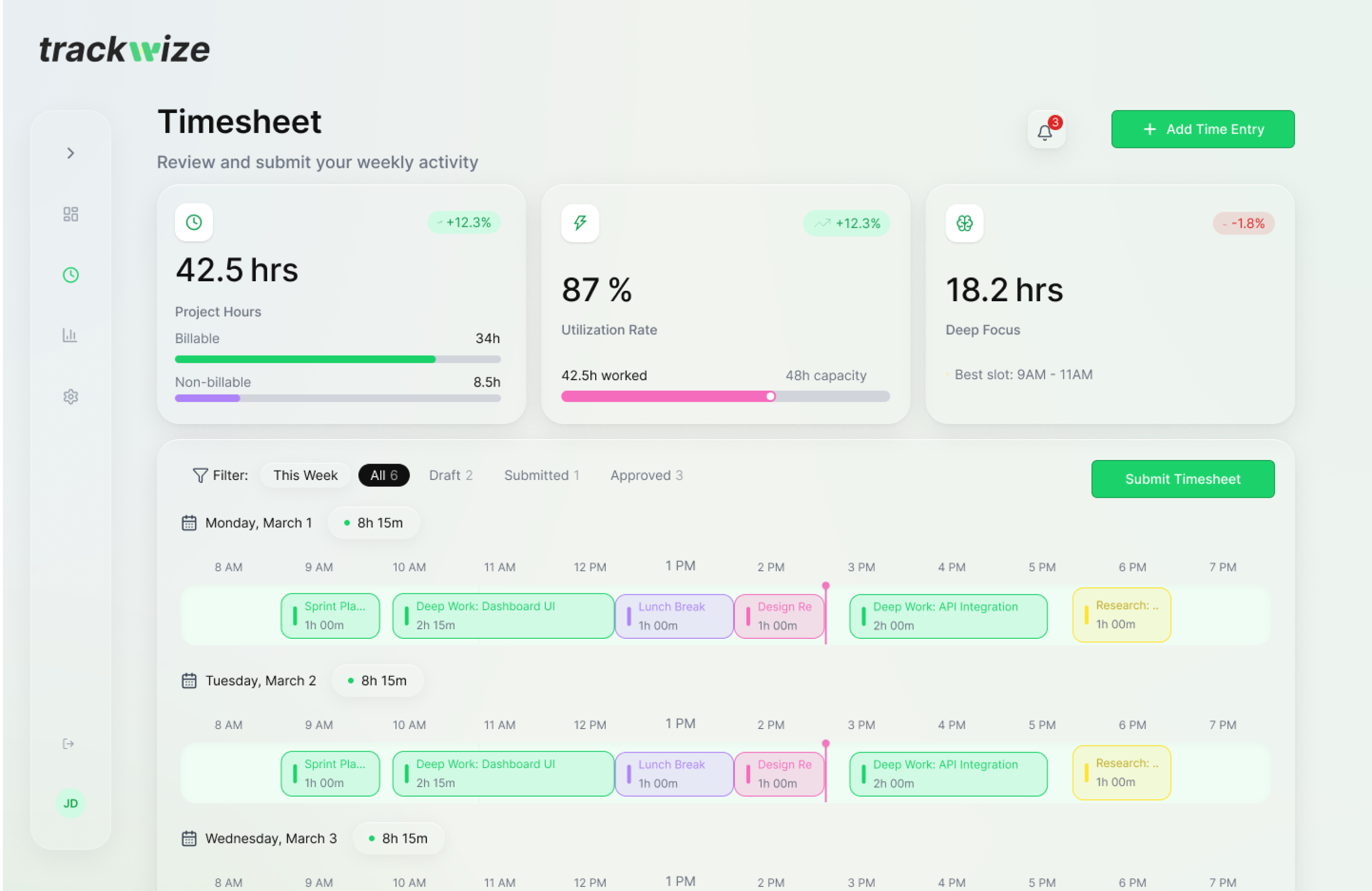The width and height of the screenshot is (1372, 891).
Task: Select the timesheet clock icon in sidebar
Action: pos(70,275)
